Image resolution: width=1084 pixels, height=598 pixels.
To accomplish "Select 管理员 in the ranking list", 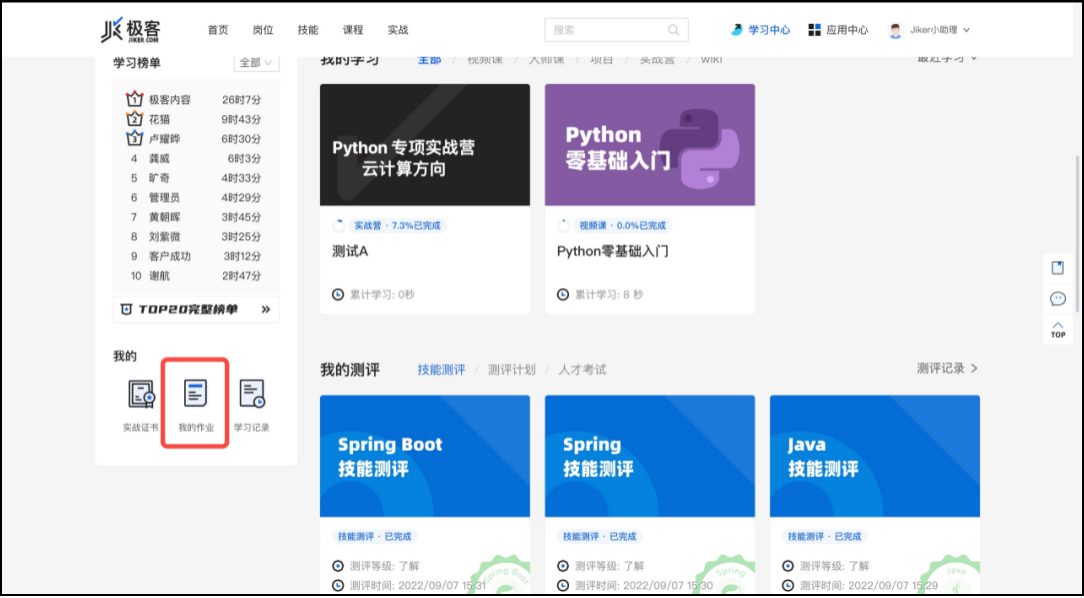I will pos(165,197).
